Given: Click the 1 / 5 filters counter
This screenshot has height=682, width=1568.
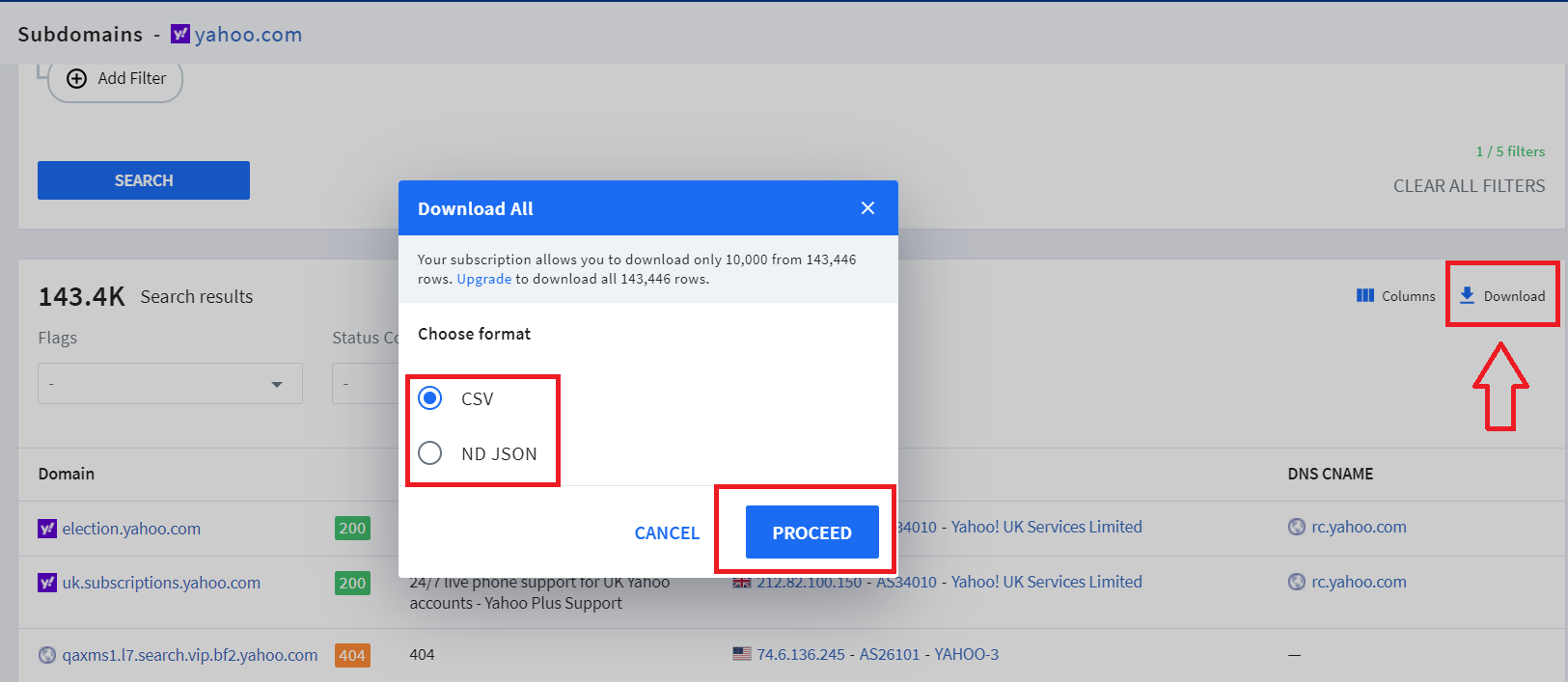Looking at the screenshot, I should point(1510,151).
